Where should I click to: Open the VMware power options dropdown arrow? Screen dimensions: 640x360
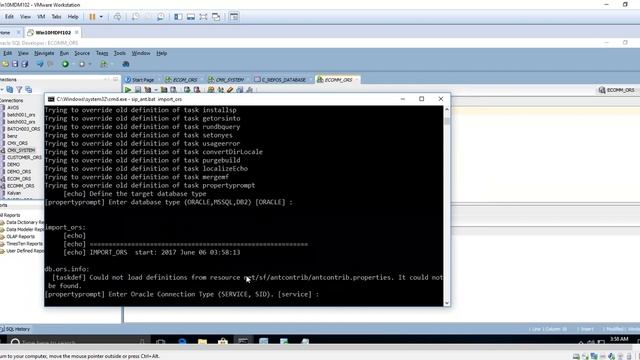click(101, 17)
